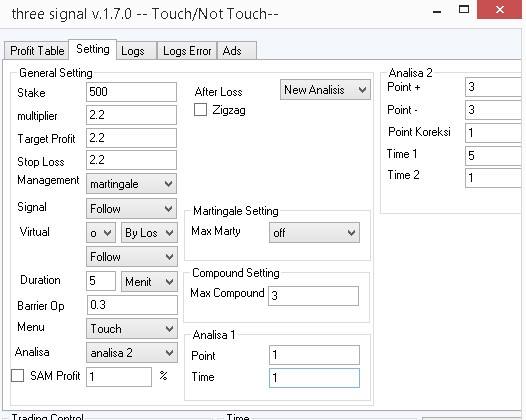Viewport: 526px width, 420px height.
Task: Click the Analisa 2 Point - field
Action: pyautogui.click(x=493, y=110)
